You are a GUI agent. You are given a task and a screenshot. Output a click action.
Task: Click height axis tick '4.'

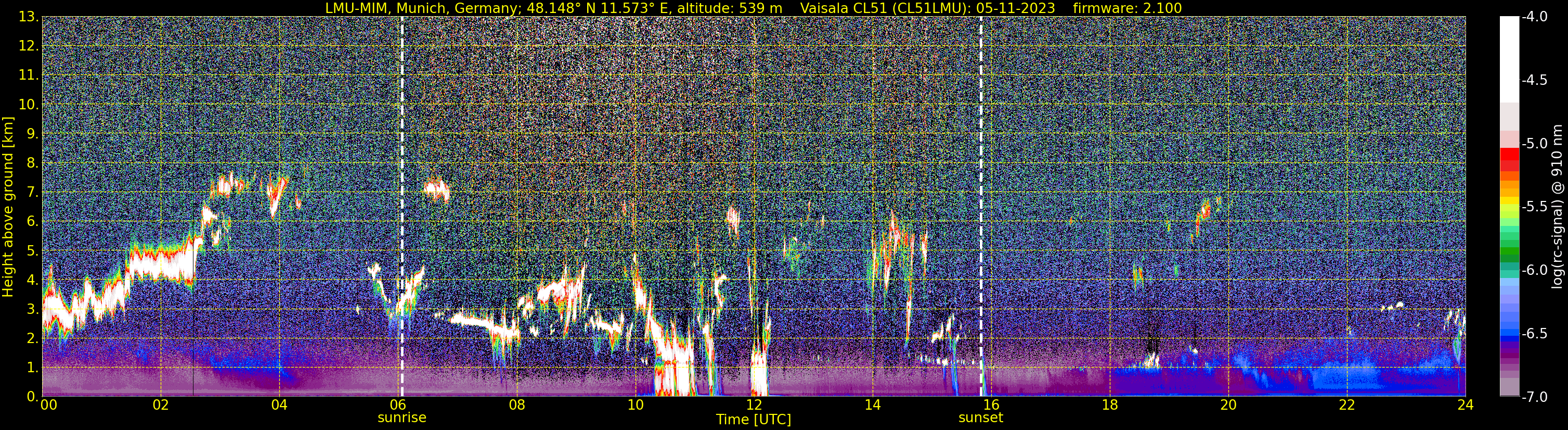33,280
